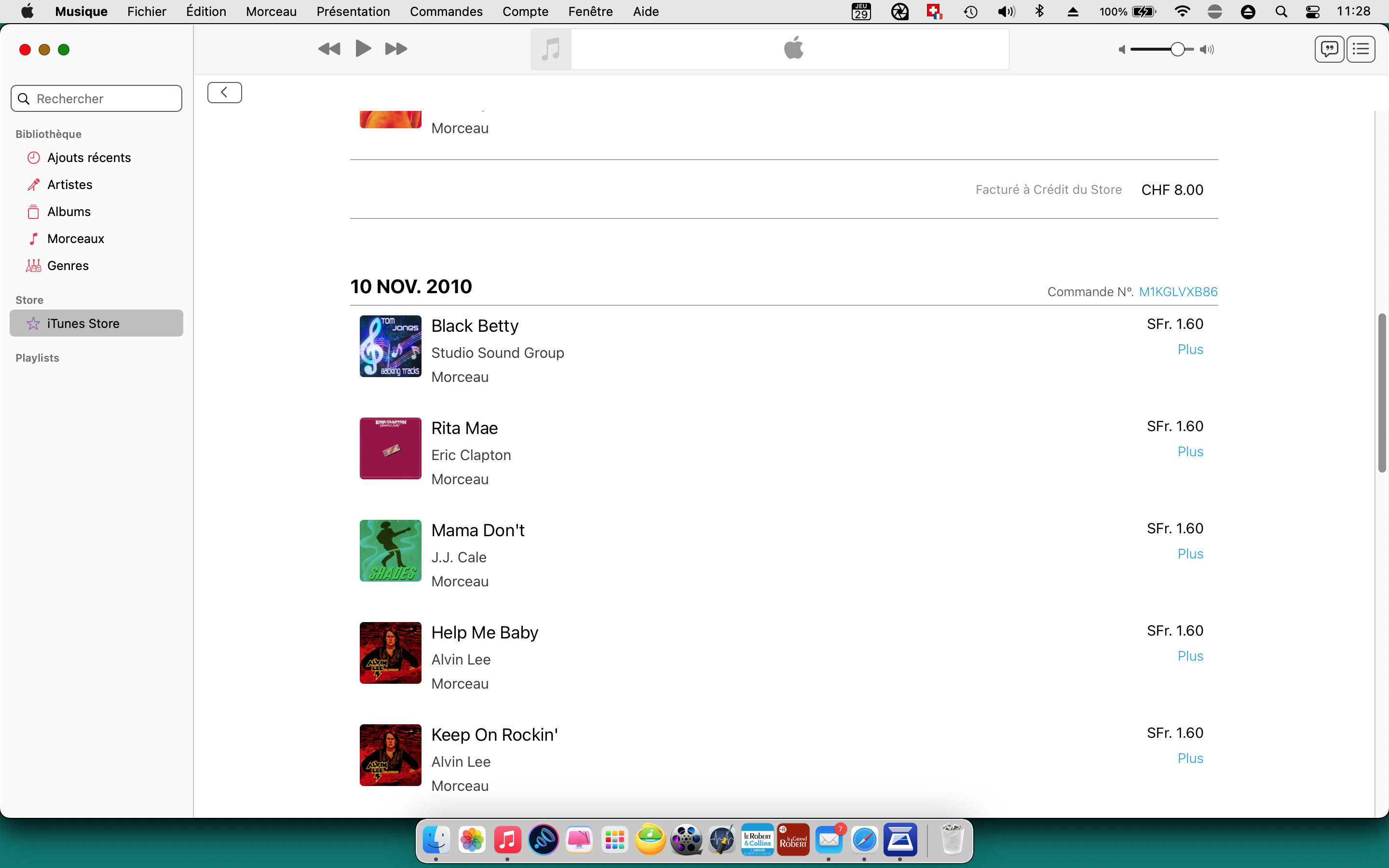
Task: Show the Up Next list icon
Action: click(1361, 49)
